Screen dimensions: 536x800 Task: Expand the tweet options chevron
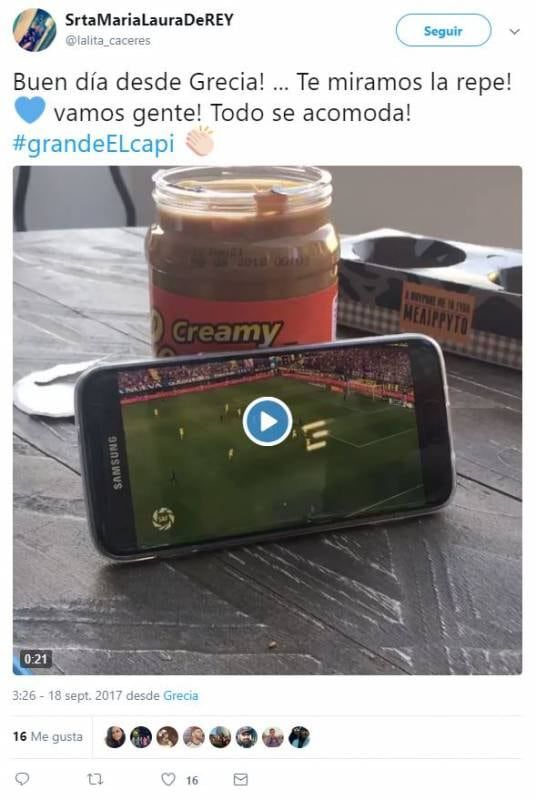(x=515, y=32)
